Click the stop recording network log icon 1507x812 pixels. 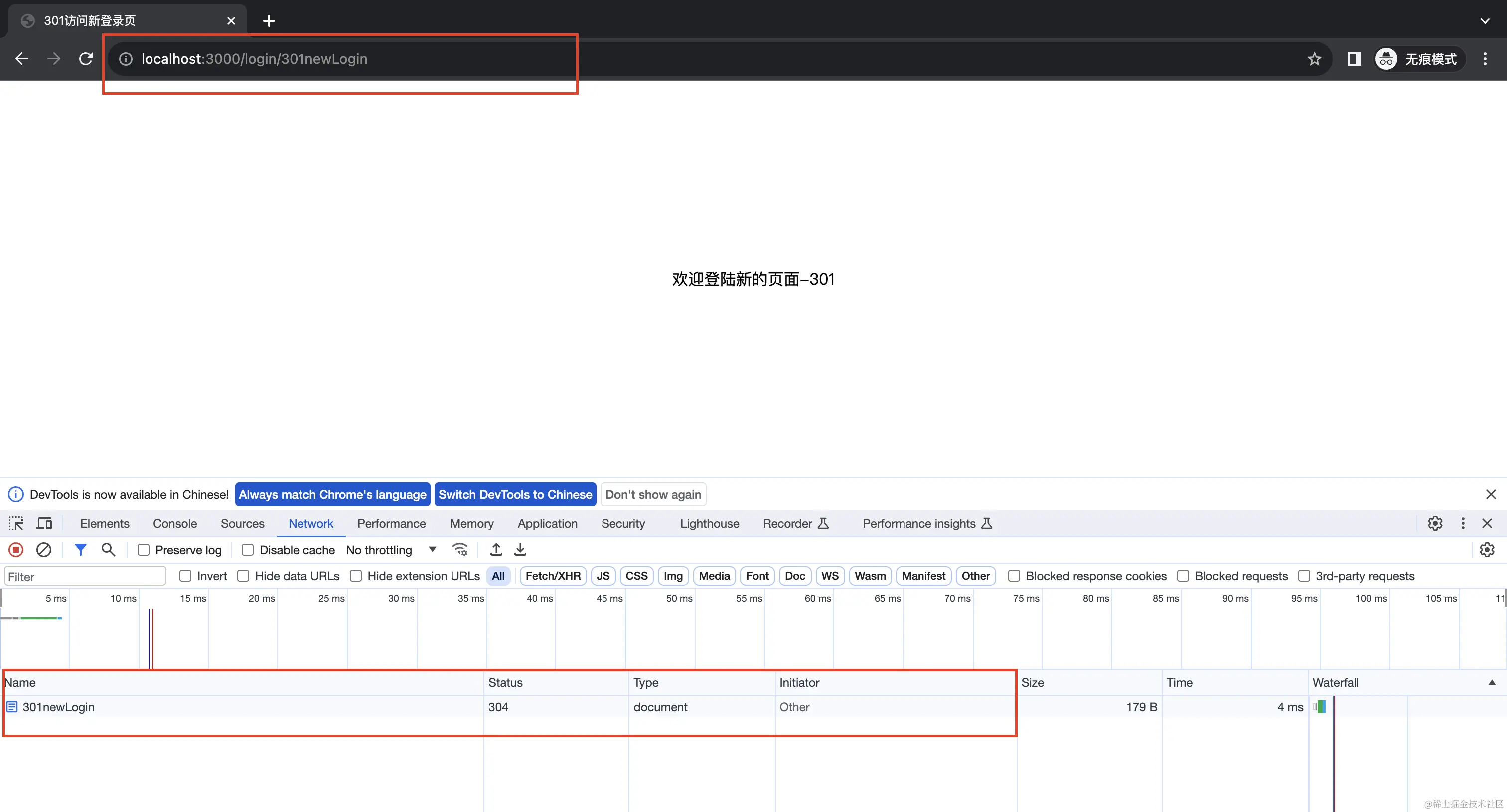(16, 549)
